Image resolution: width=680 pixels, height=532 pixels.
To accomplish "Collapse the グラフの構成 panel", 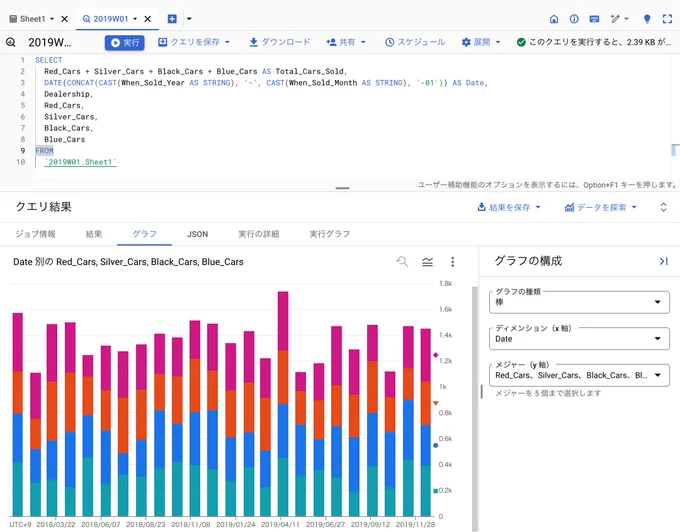I will point(664,261).
